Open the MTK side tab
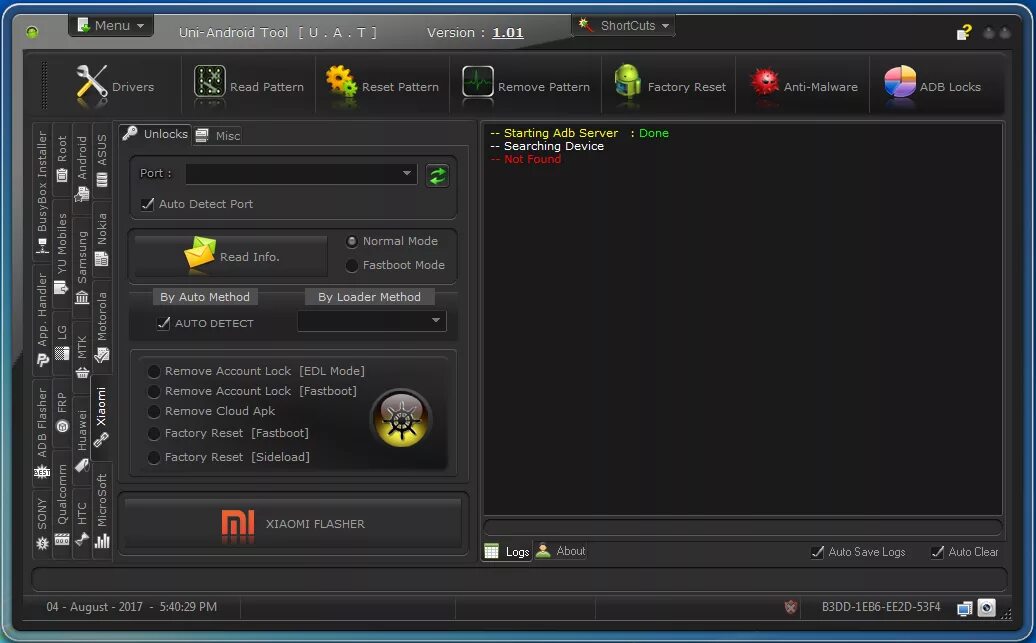The image size is (1036, 643). click(82, 357)
